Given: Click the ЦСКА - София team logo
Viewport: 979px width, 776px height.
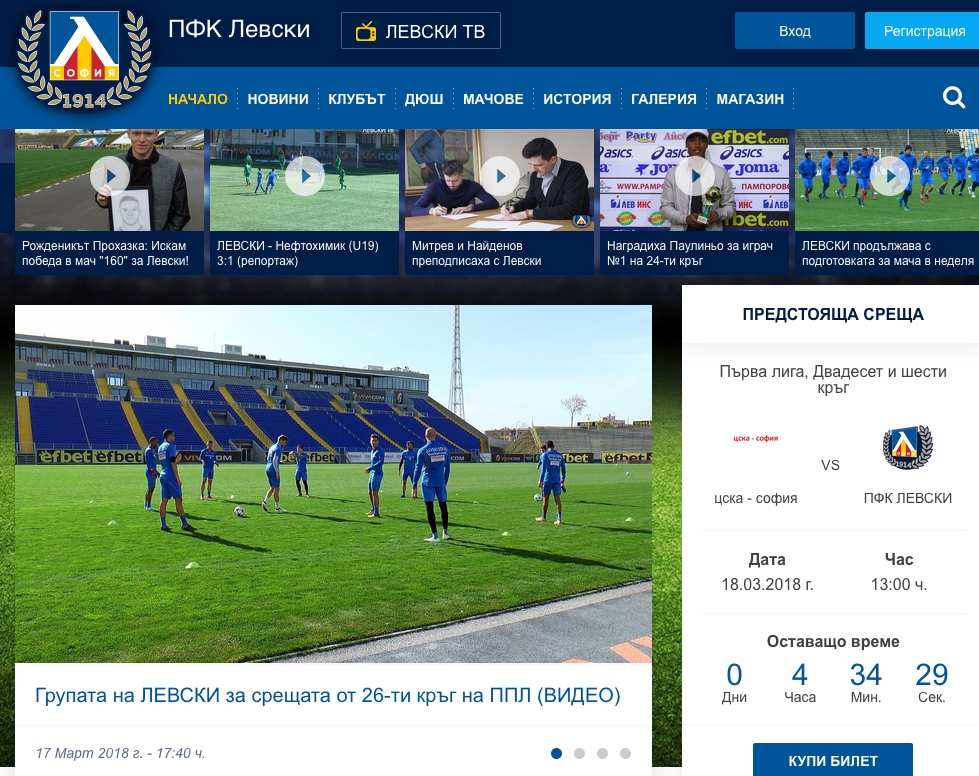Looking at the screenshot, I should tap(755, 439).
